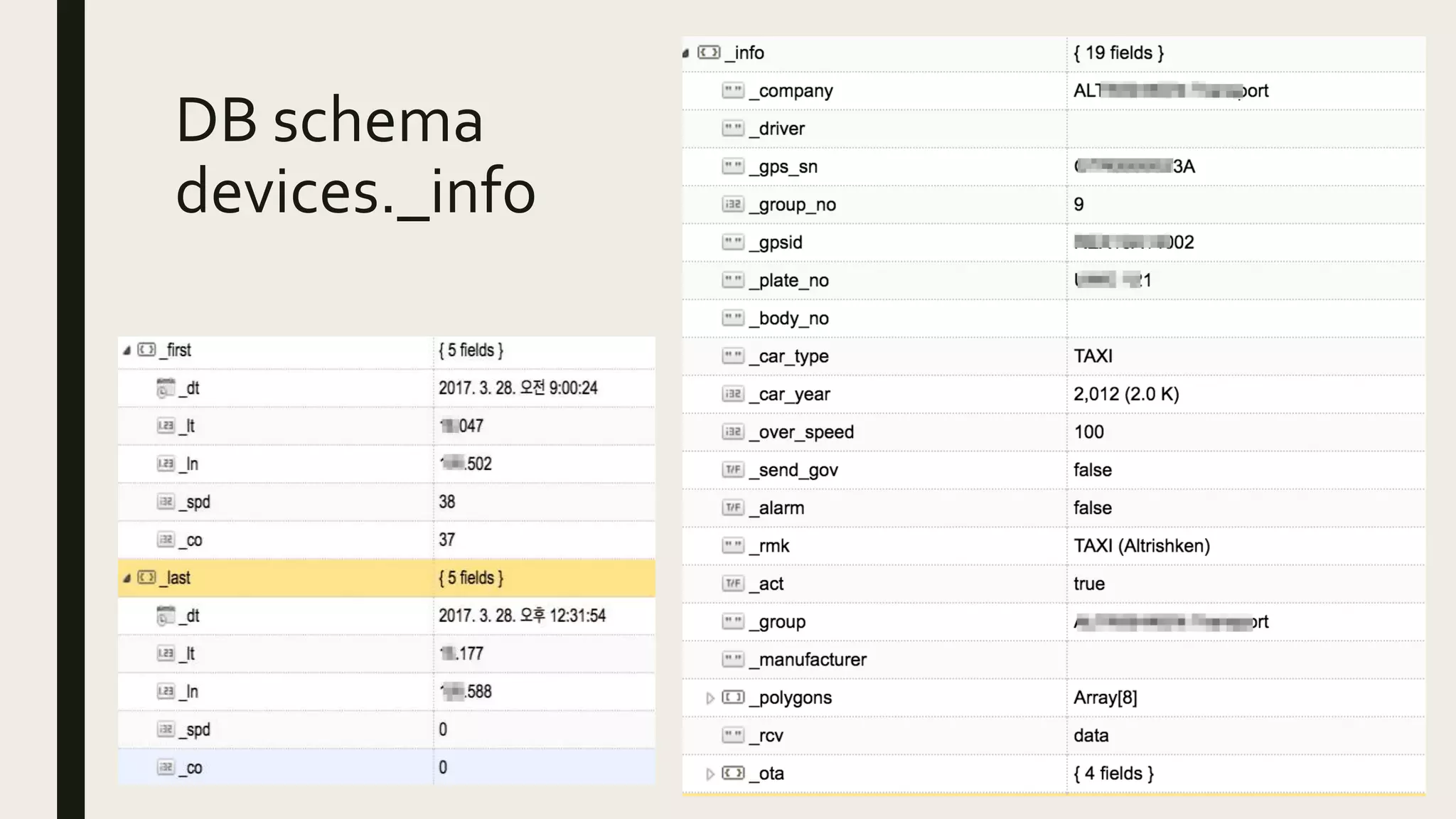
Task: Click the value 'TAXI (Altrishken)'
Action: pos(1142,546)
